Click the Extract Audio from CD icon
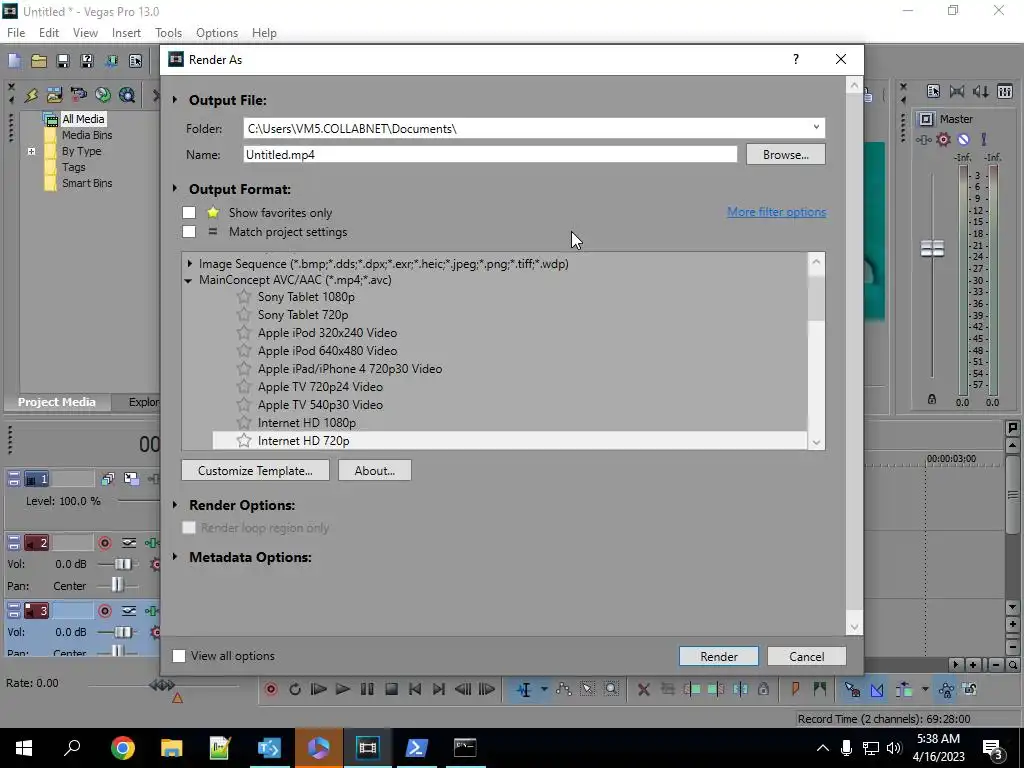Viewport: 1024px width, 768px height. tap(103, 95)
